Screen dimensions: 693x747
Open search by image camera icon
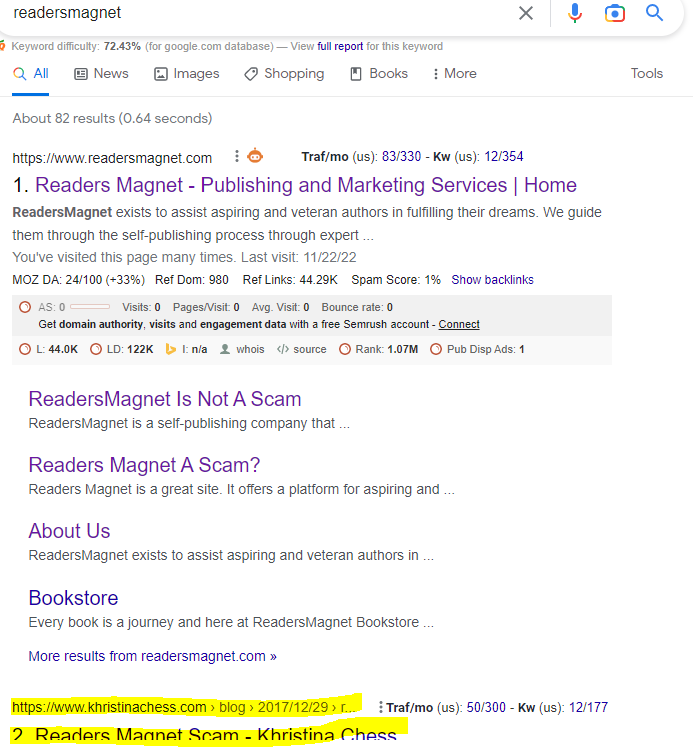coord(614,13)
